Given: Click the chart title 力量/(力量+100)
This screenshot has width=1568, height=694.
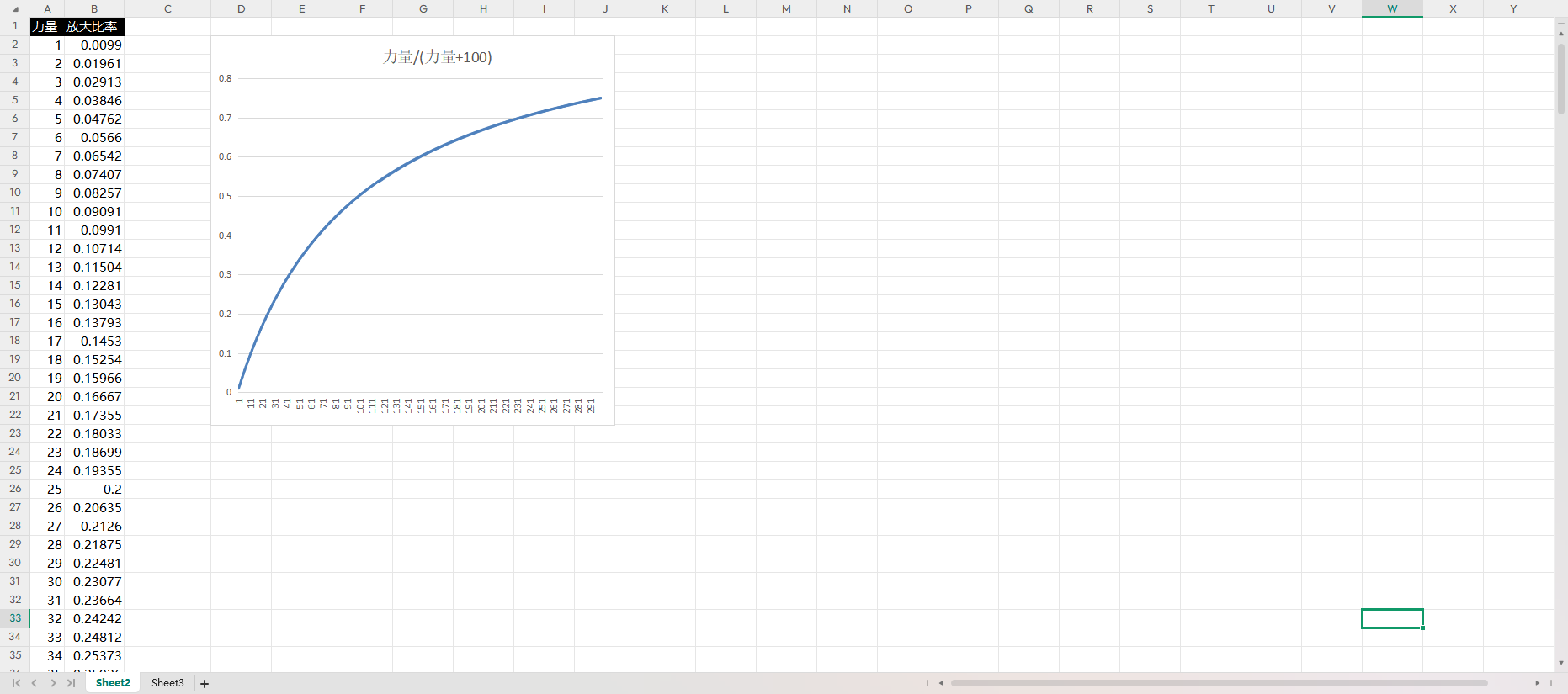Looking at the screenshot, I should (437, 57).
